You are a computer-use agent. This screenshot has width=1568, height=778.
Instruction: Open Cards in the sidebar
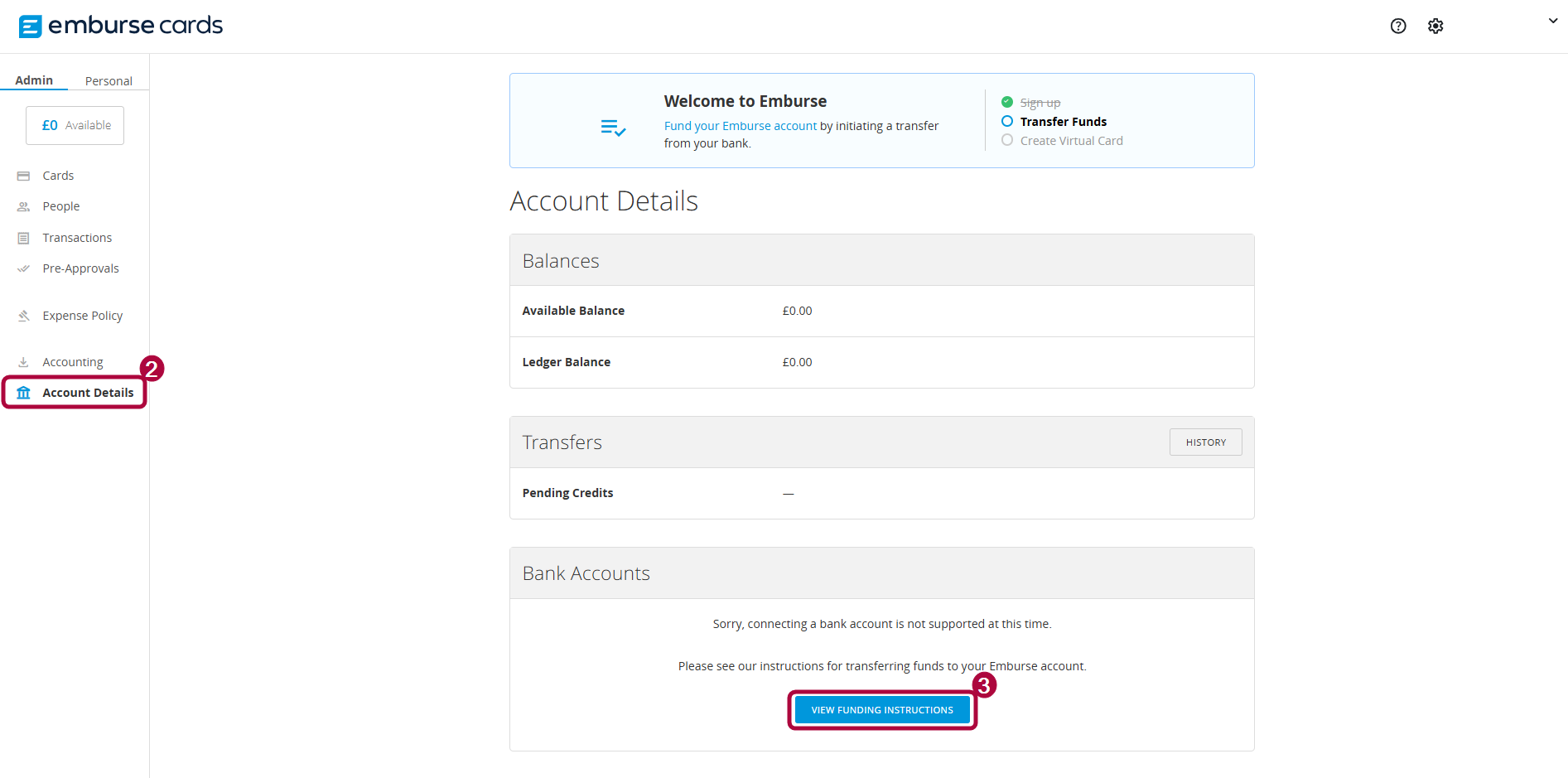pos(58,176)
